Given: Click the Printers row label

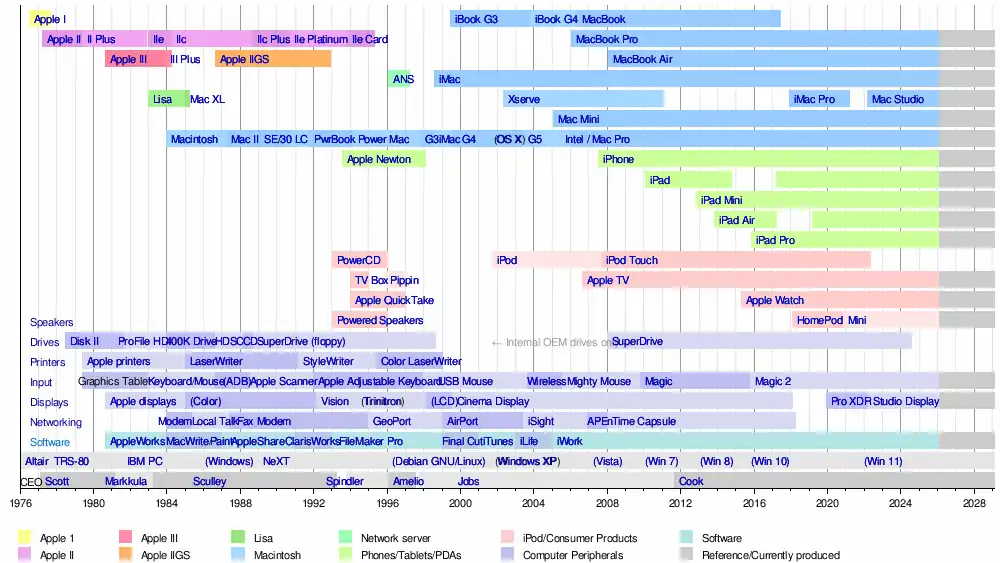Looking at the screenshot, I should tap(47, 362).
